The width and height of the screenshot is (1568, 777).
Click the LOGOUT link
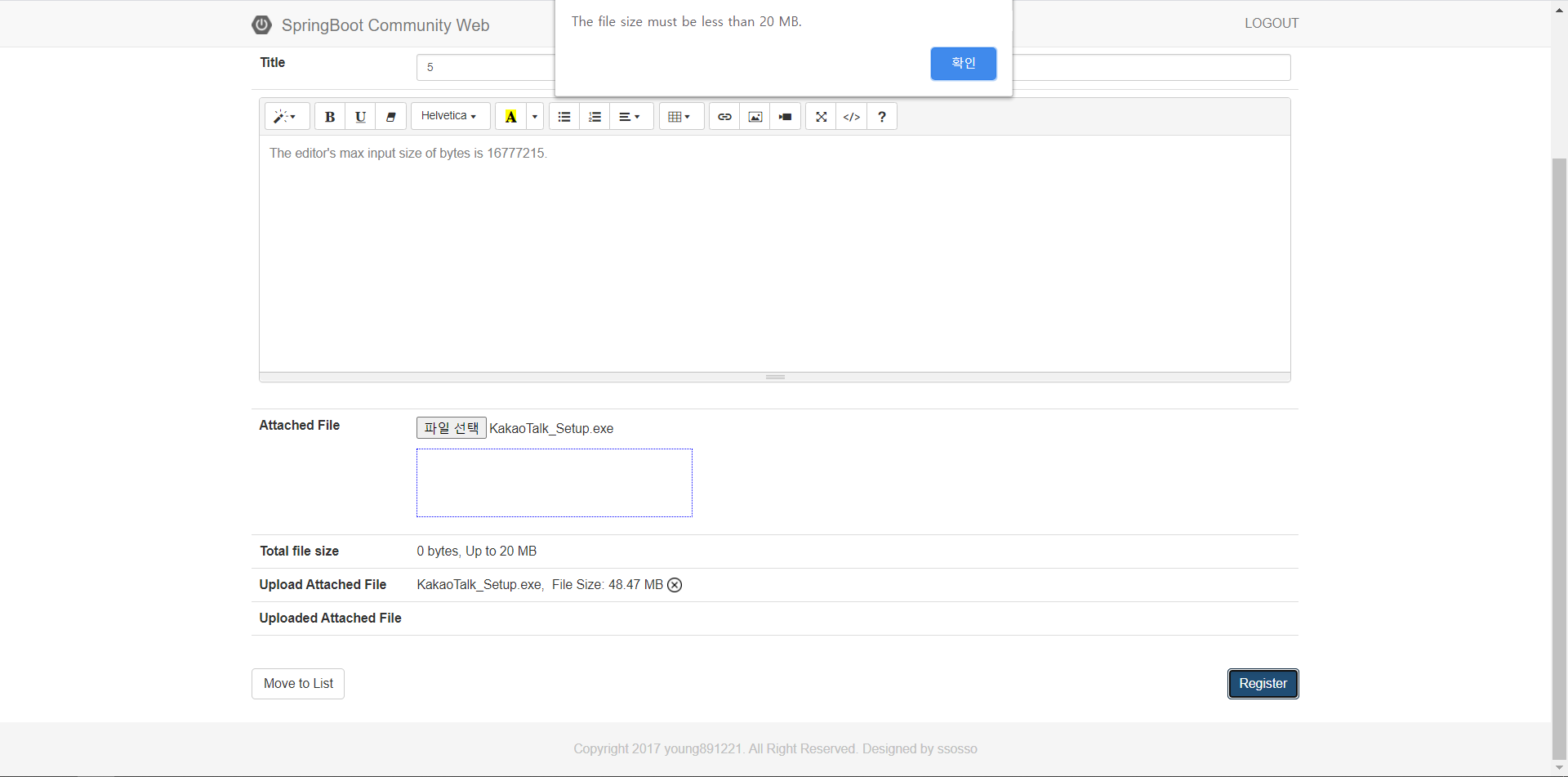point(1272,23)
